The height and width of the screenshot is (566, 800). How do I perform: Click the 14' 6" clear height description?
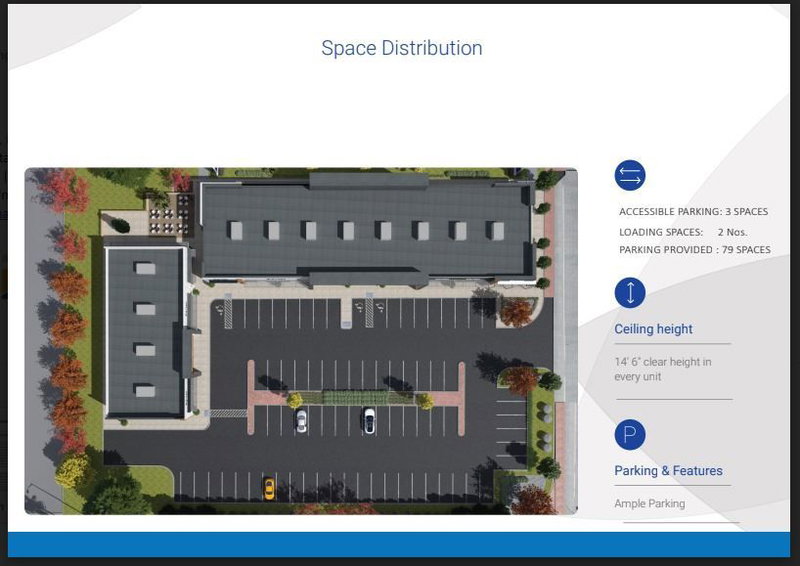663,369
